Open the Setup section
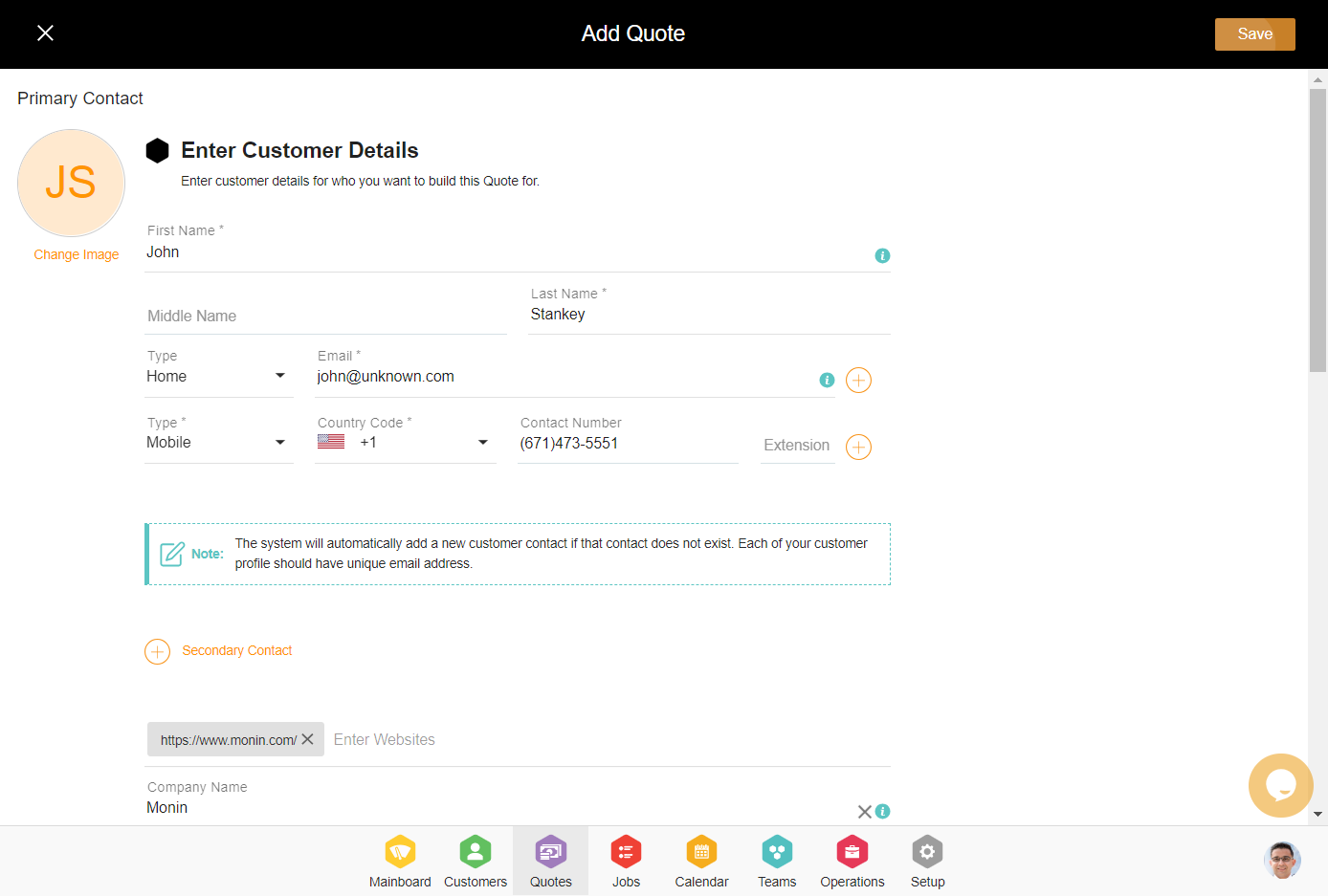Screen dimensions: 1328x896 pyautogui.click(x=927, y=861)
